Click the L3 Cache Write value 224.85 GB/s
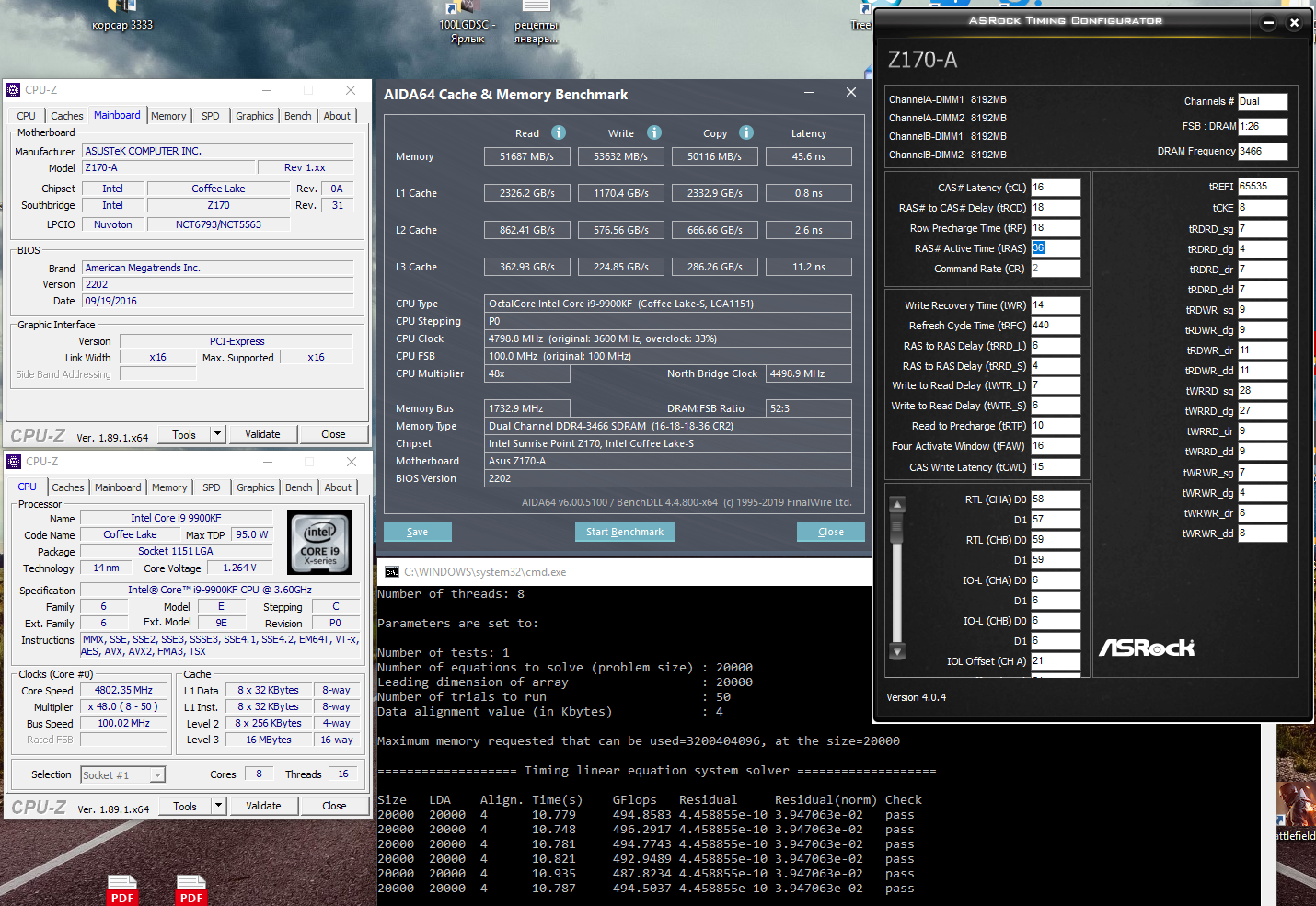The width and height of the screenshot is (1316, 906). [x=621, y=267]
